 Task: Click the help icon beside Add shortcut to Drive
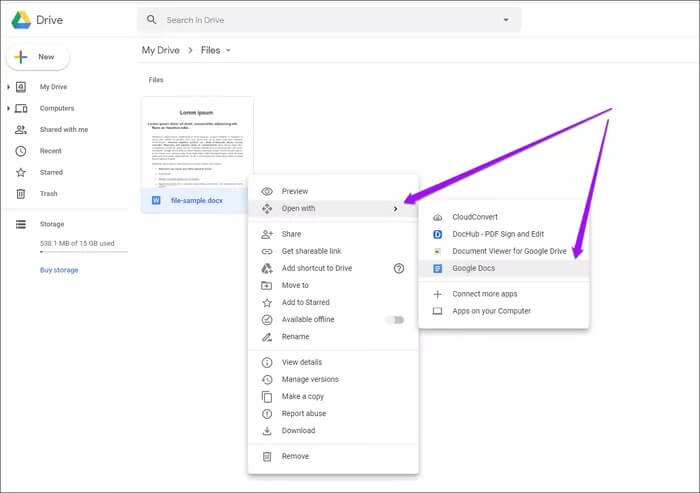point(399,268)
